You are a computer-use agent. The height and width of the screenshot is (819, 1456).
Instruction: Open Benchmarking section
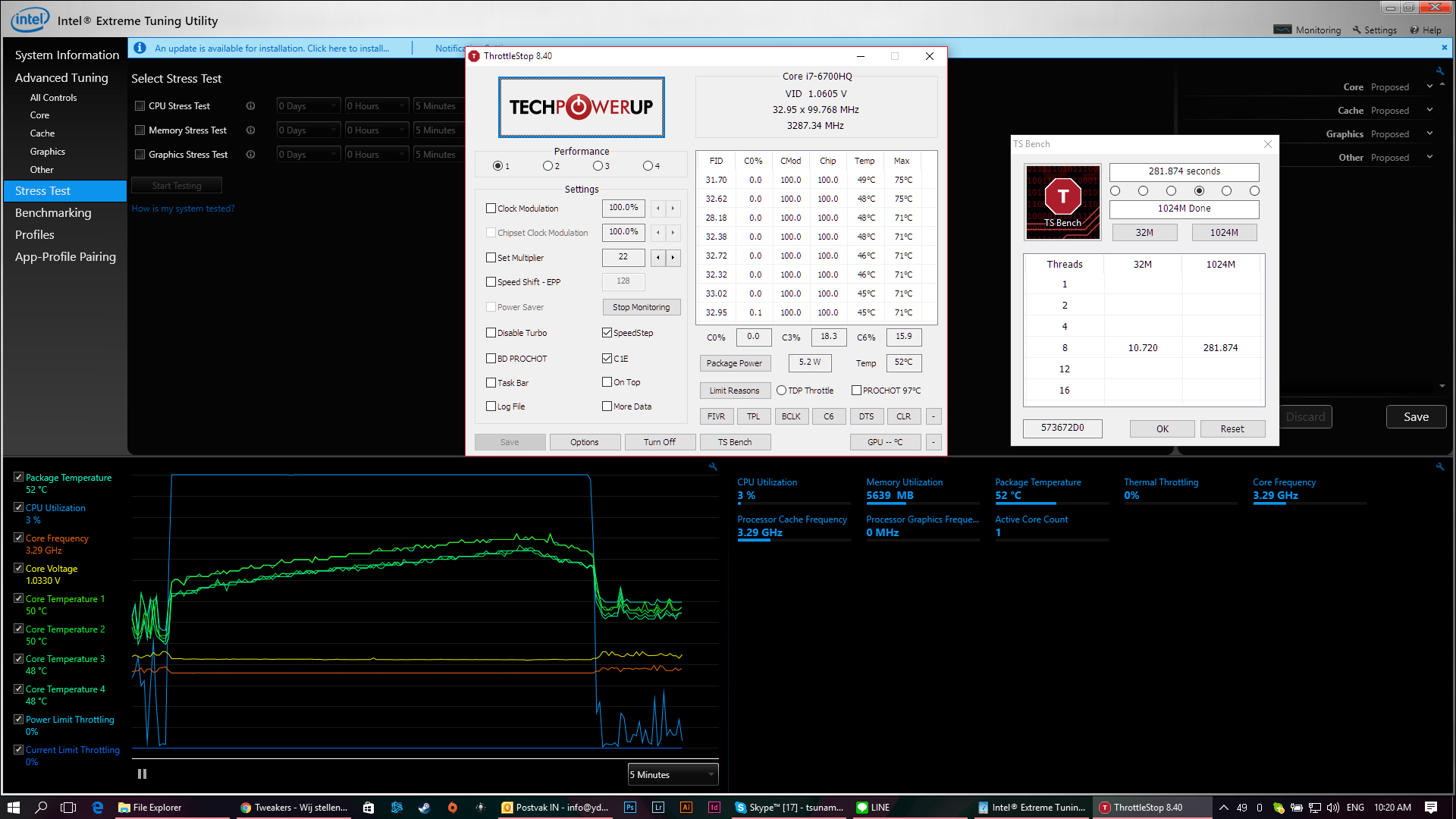53,213
